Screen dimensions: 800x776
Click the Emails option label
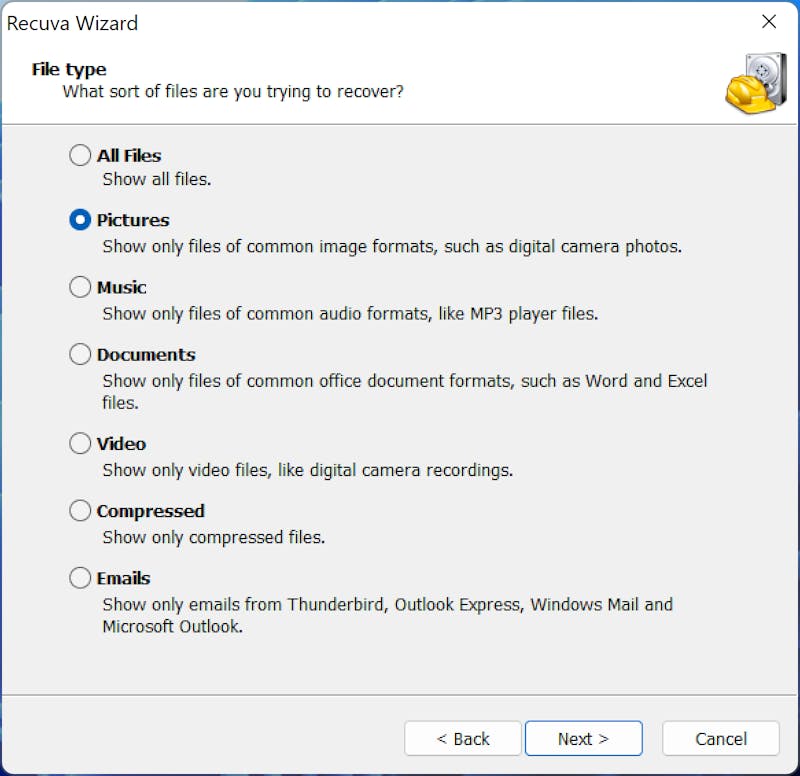point(123,578)
